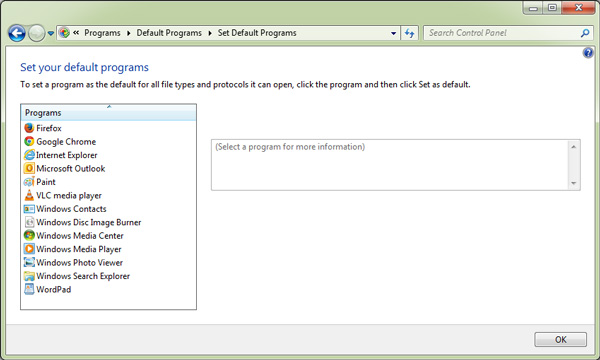Viewport: 600px width, 360px height.
Task: Open the recent pages dropdown arrow
Action: tap(51, 33)
